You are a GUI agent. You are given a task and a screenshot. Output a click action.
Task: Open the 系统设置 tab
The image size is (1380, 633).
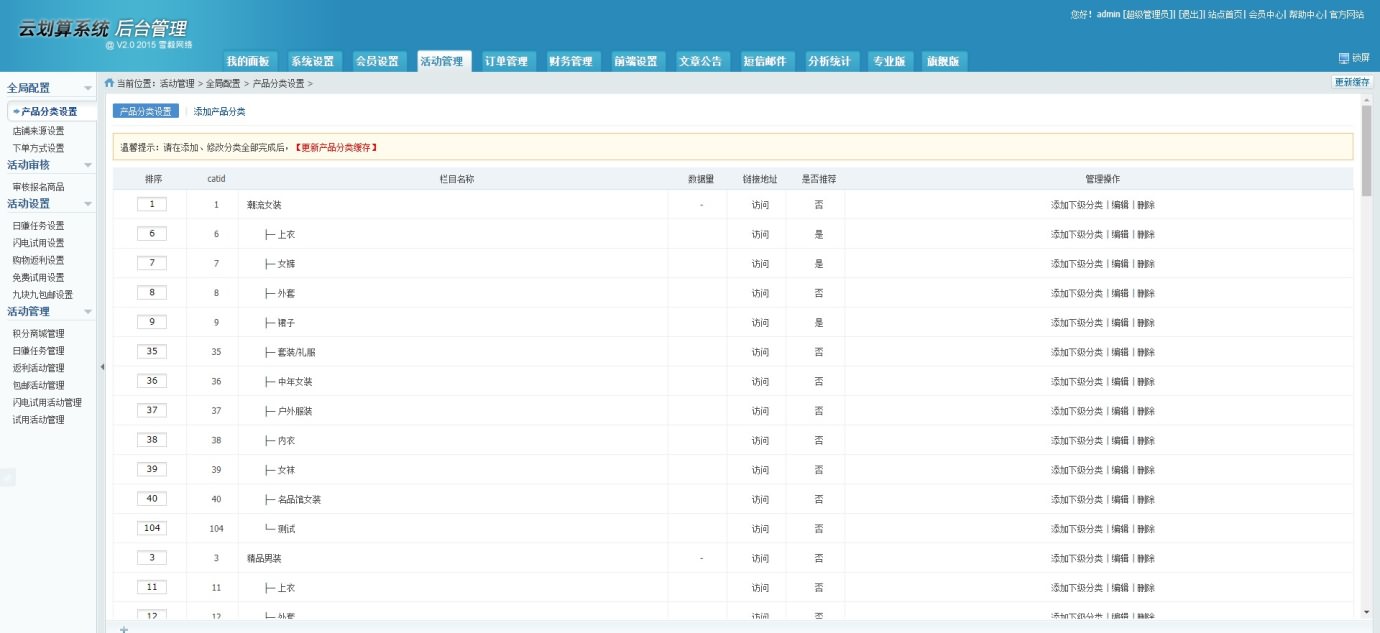(312, 61)
